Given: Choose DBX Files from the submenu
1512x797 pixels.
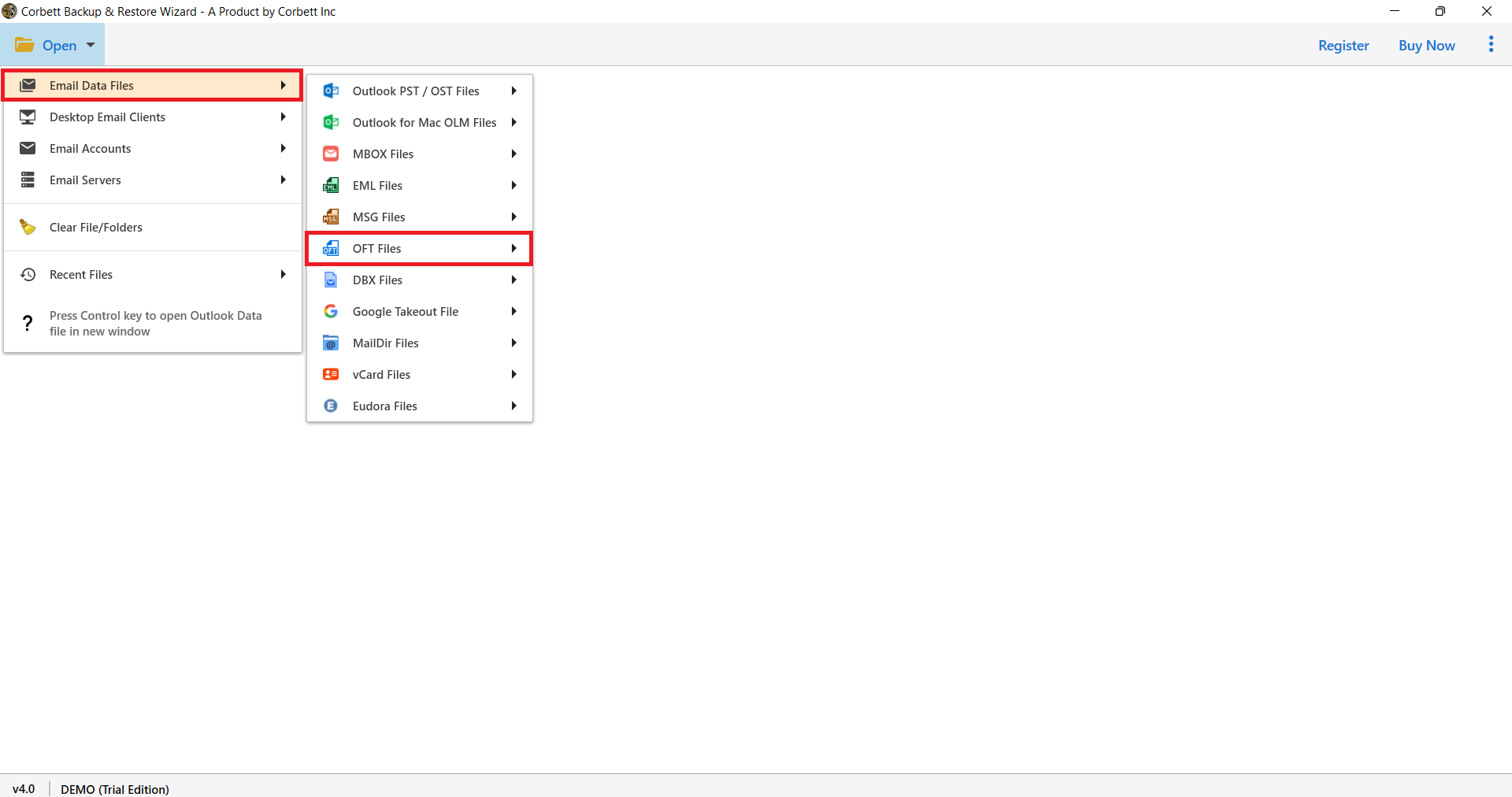Looking at the screenshot, I should tap(420, 280).
